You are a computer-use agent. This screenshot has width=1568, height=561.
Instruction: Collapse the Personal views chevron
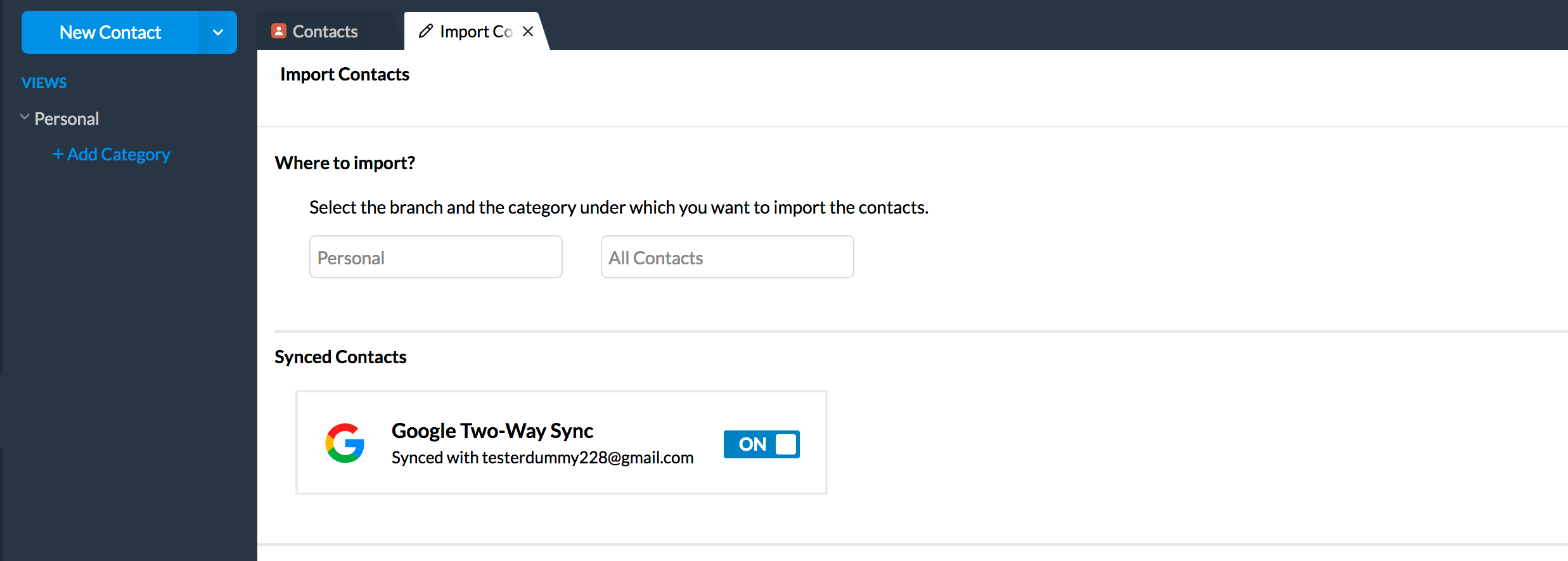[x=25, y=117]
